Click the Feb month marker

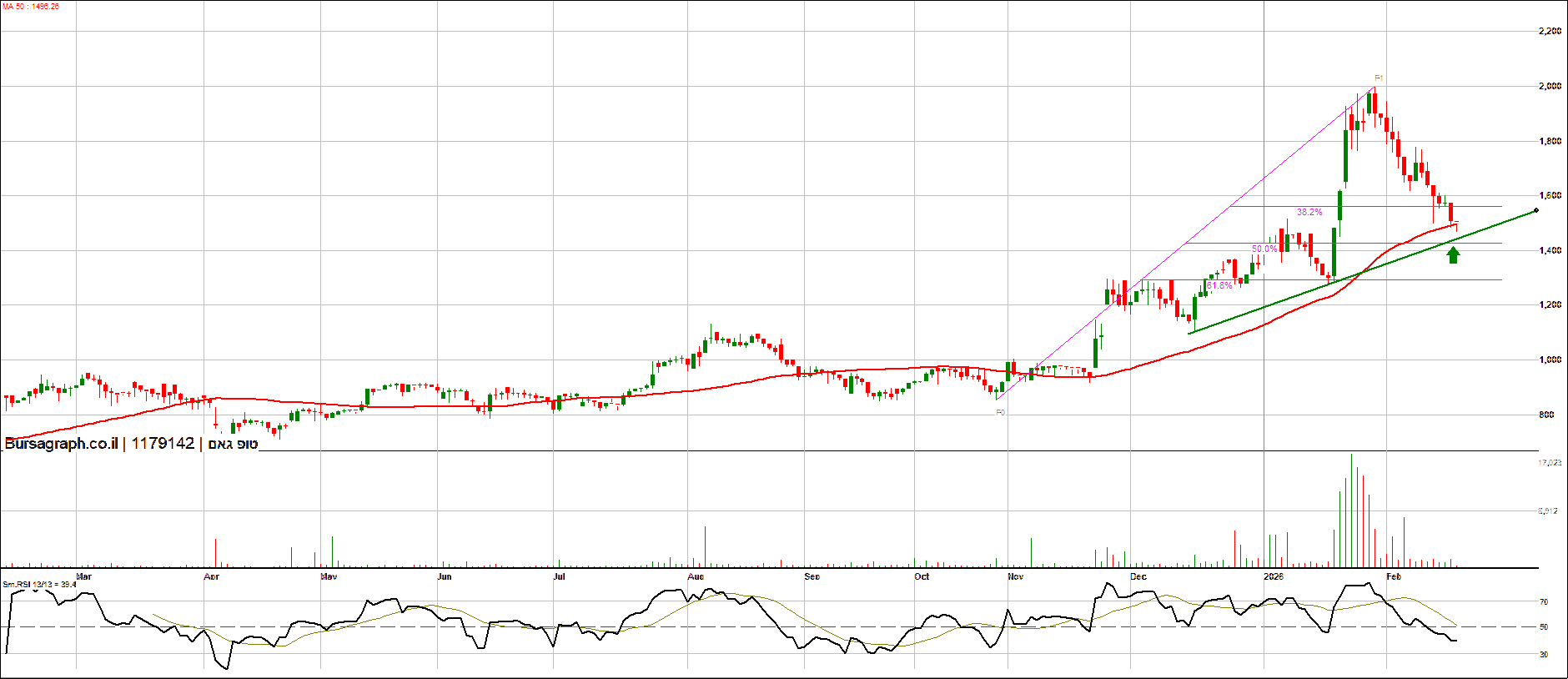[1393, 576]
